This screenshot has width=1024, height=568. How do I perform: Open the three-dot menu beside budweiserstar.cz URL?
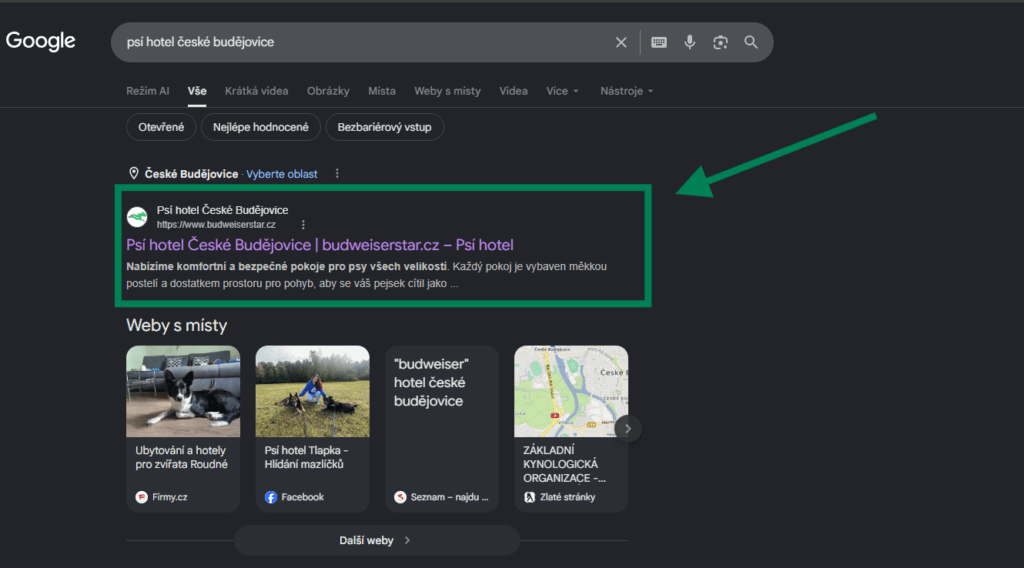[x=303, y=225]
